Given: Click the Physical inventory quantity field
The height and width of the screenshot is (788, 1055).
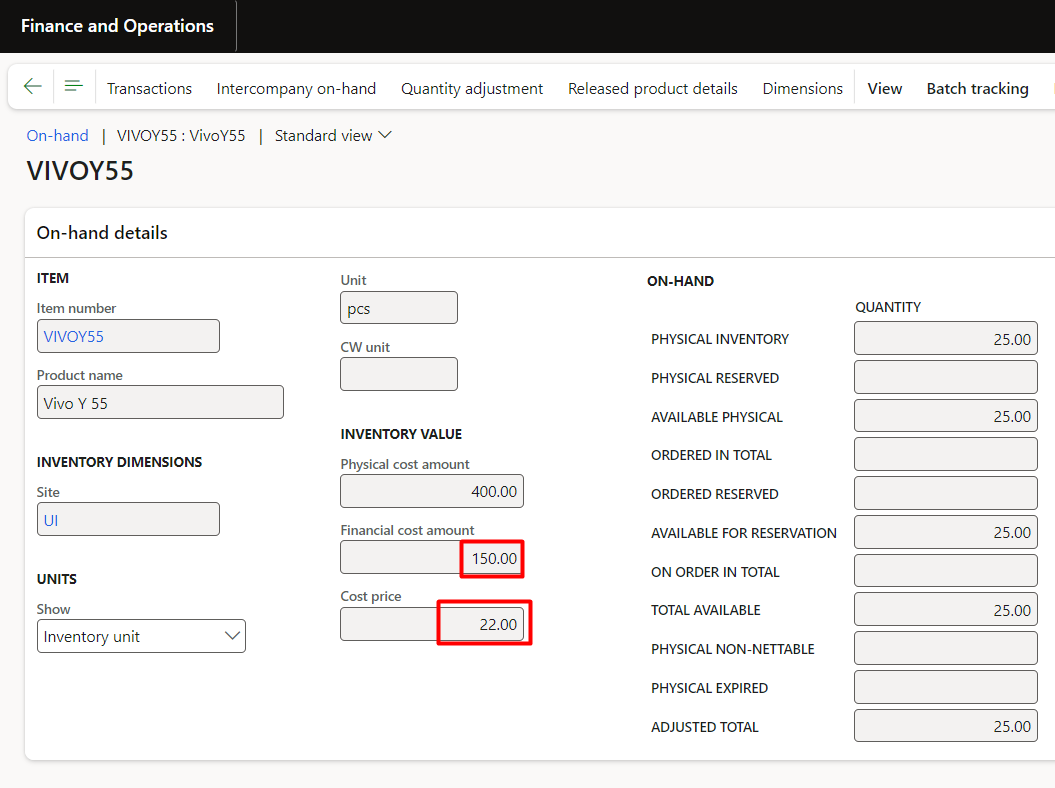Looking at the screenshot, I should pyautogui.click(x=945, y=339).
